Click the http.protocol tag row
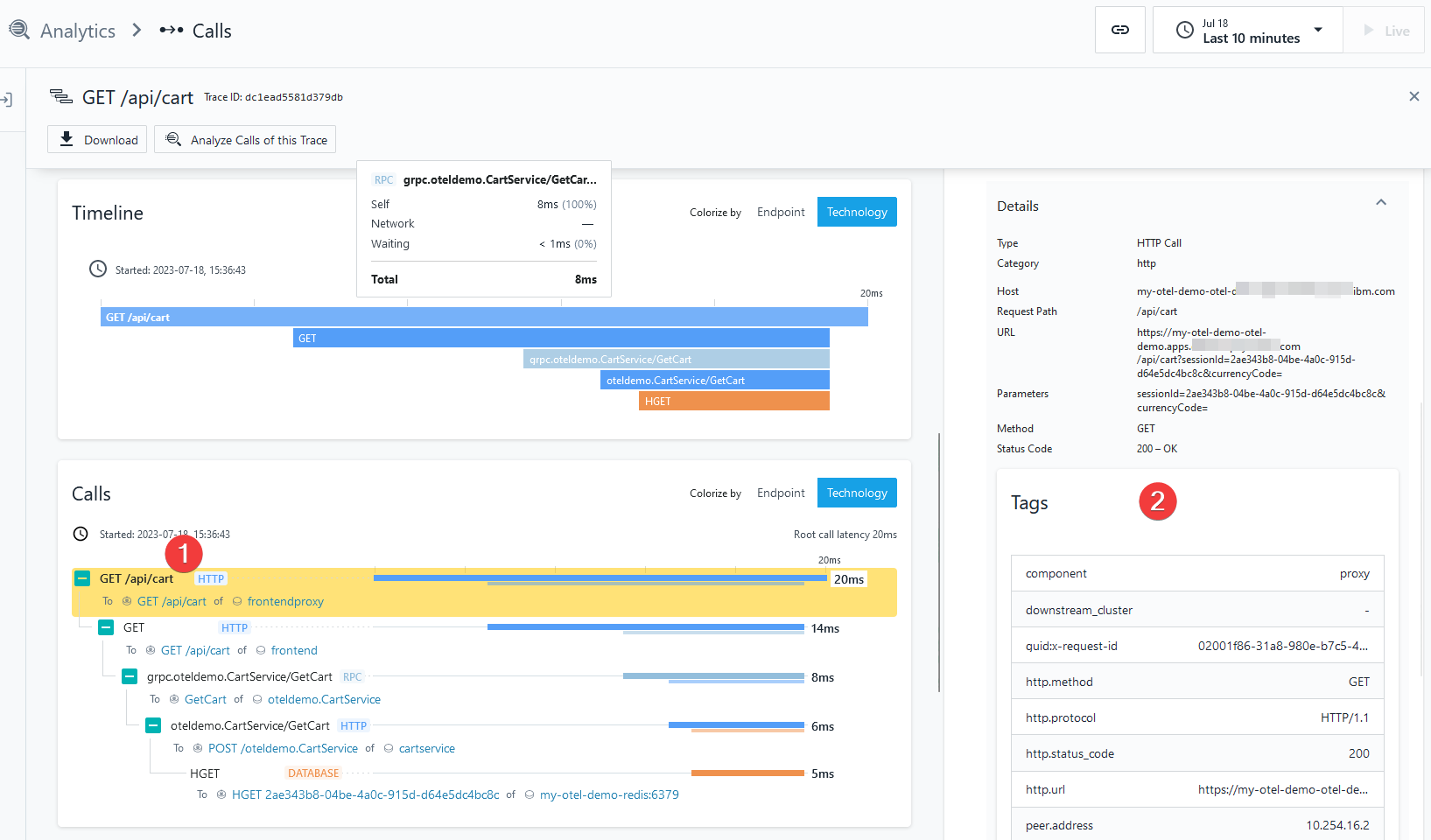 pyautogui.click(x=1197, y=717)
